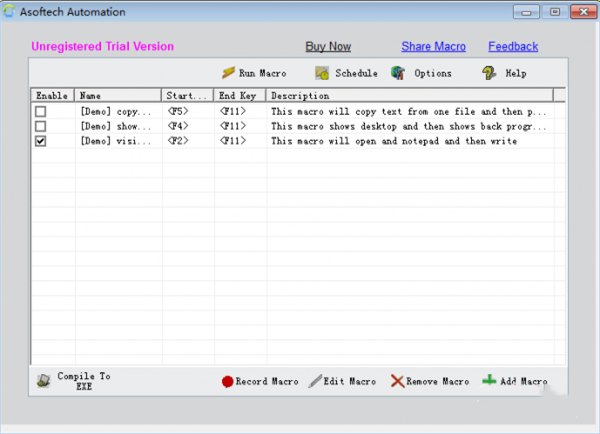This screenshot has height=434, width=600.
Task: Click the Start key column header
Action: (x=187, y=96)
